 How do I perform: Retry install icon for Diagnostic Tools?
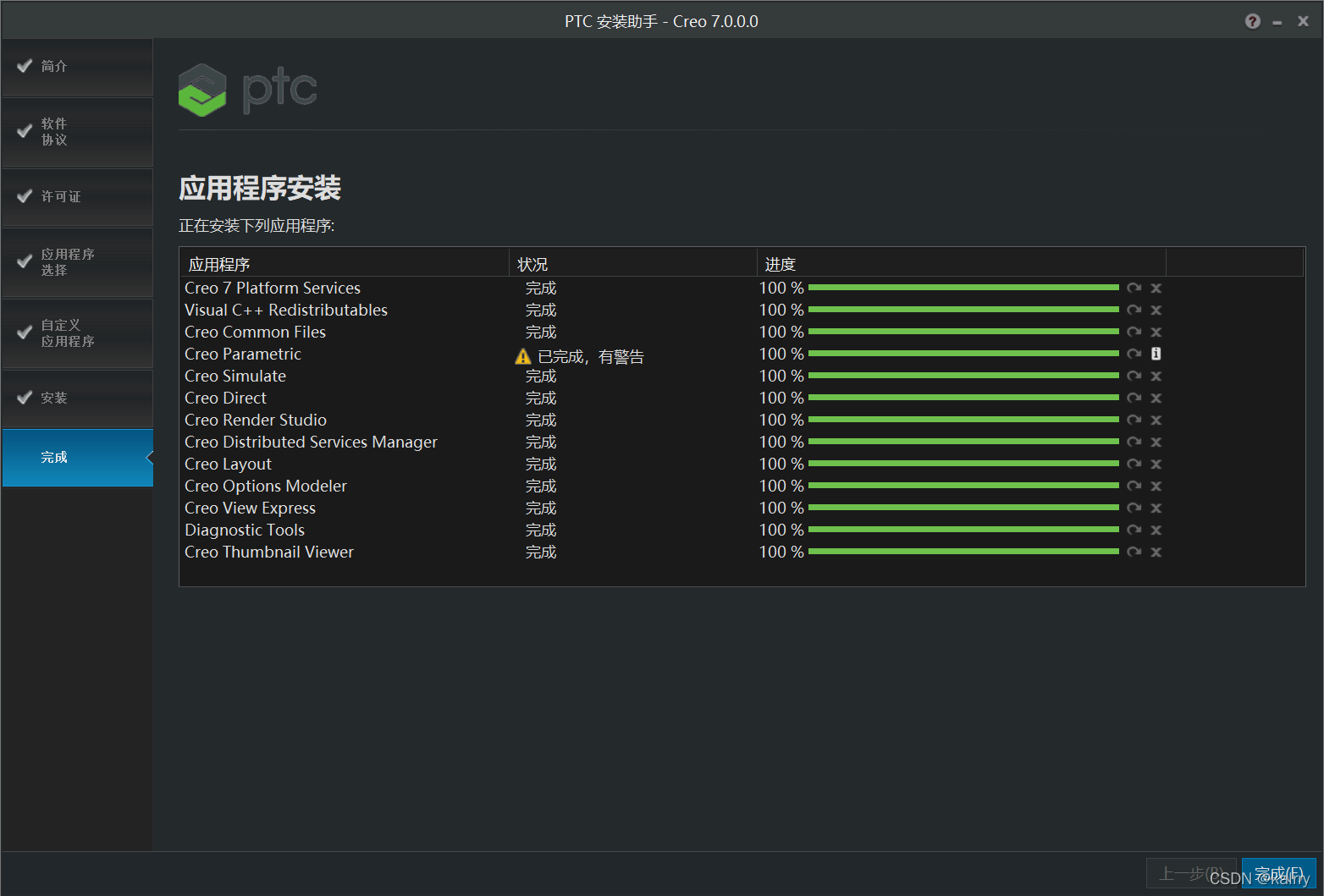click(x=1134, y=530)
